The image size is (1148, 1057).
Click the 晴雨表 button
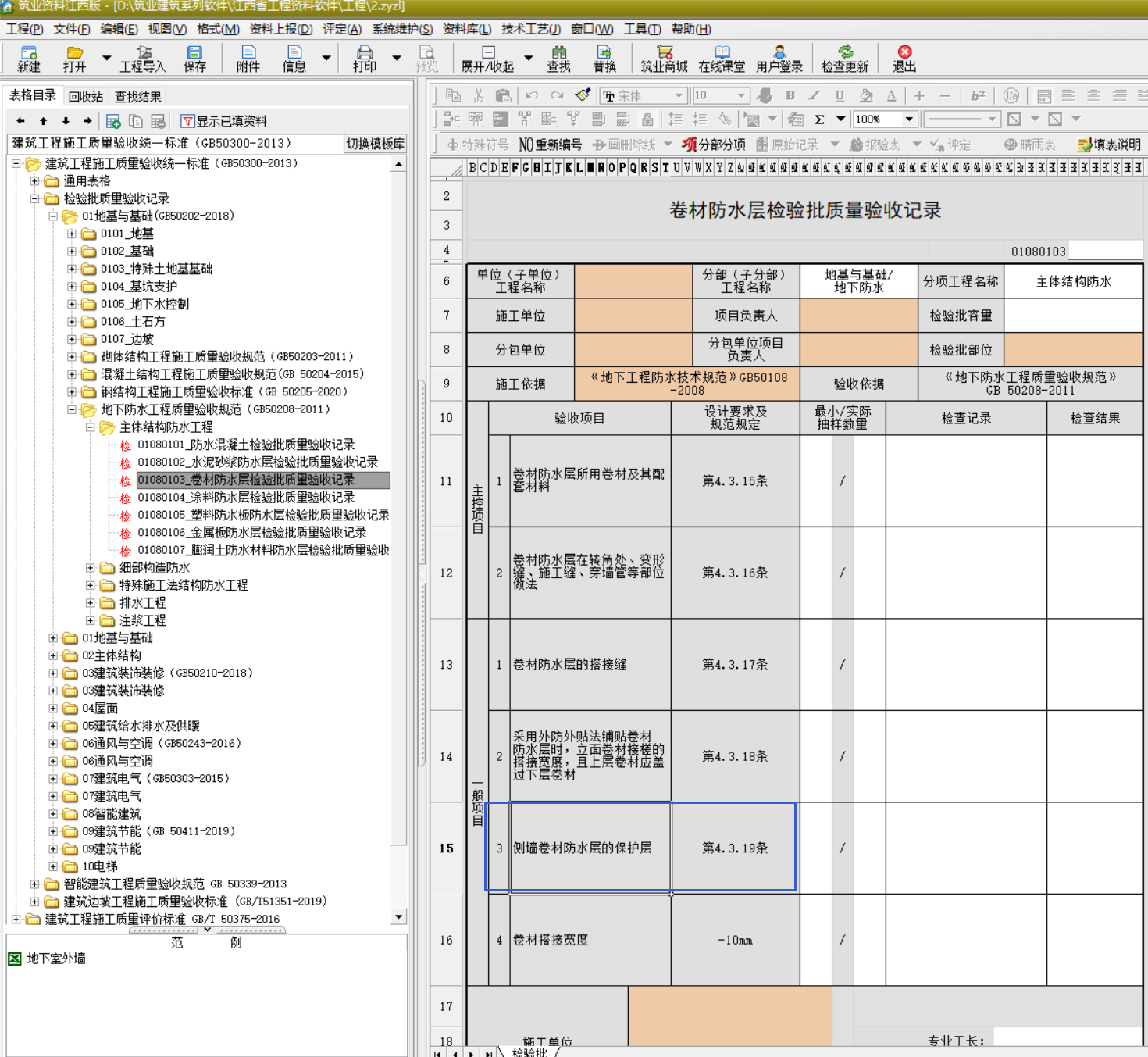coord(1030,145)
